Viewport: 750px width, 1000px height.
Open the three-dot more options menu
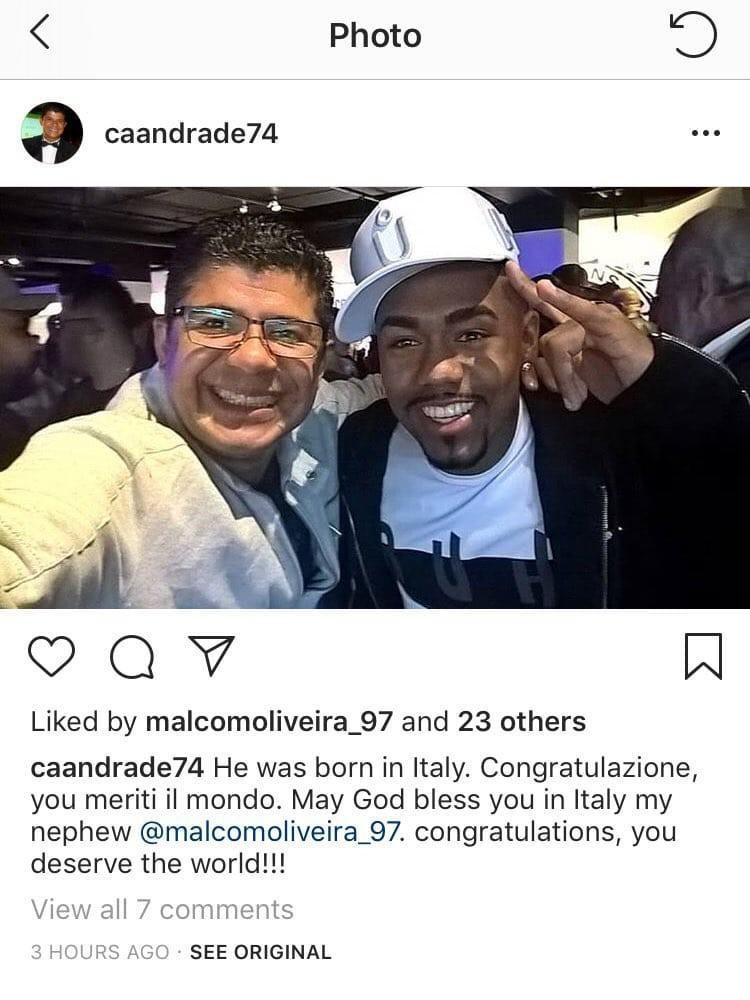tap(706, 133)
